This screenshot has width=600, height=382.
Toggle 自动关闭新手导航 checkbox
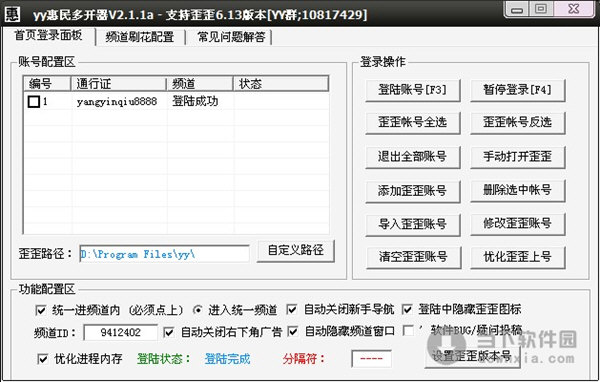pyautogui.click(x=292, y=309)
